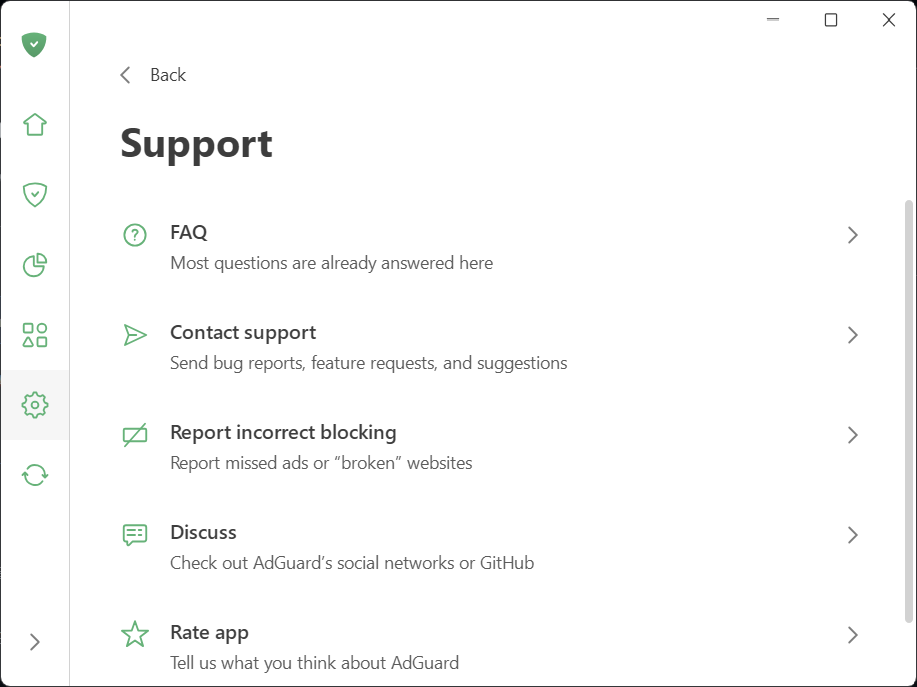Click the Update circular arrows icon
Screen dimensions: 917x687
(x=35, y=475)
